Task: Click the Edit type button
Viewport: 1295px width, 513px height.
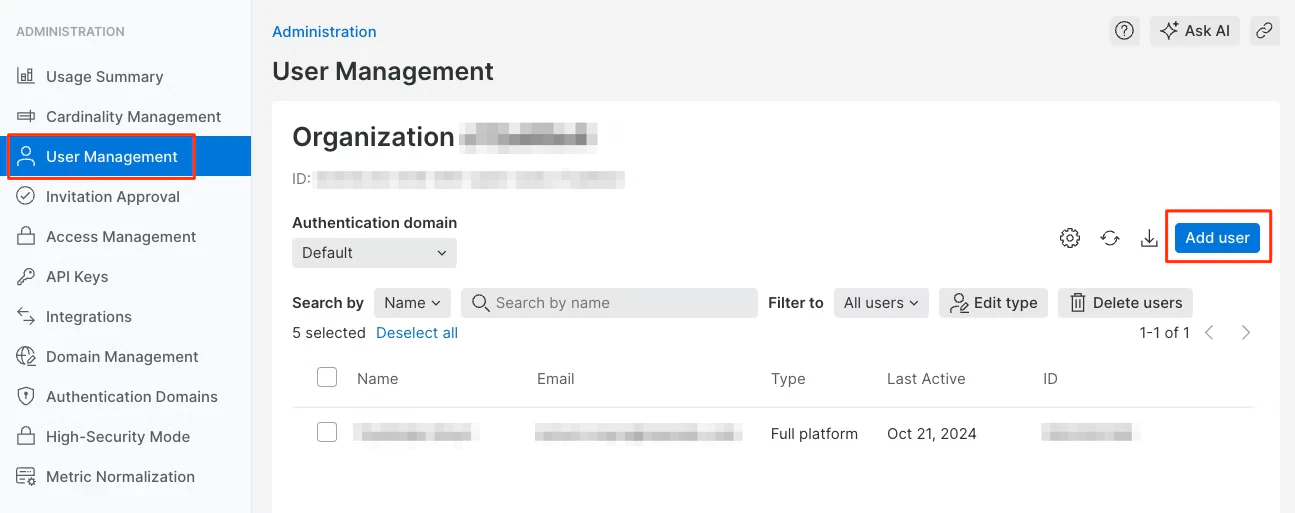Action: tap(993, 303)
